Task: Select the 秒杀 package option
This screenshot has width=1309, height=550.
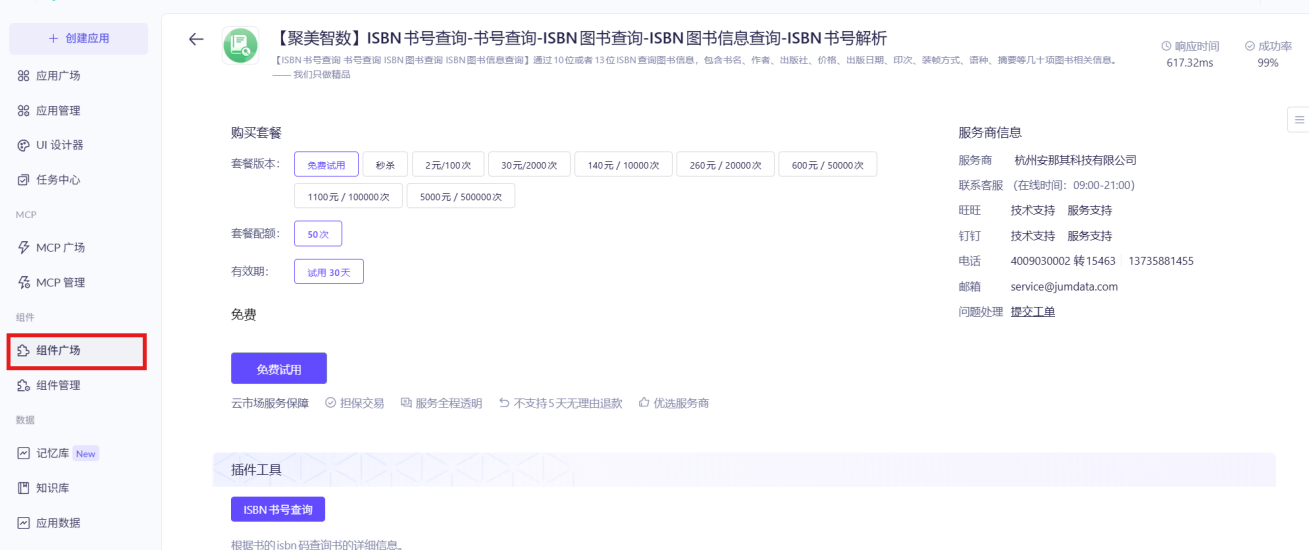Action: tap(385, 165)
